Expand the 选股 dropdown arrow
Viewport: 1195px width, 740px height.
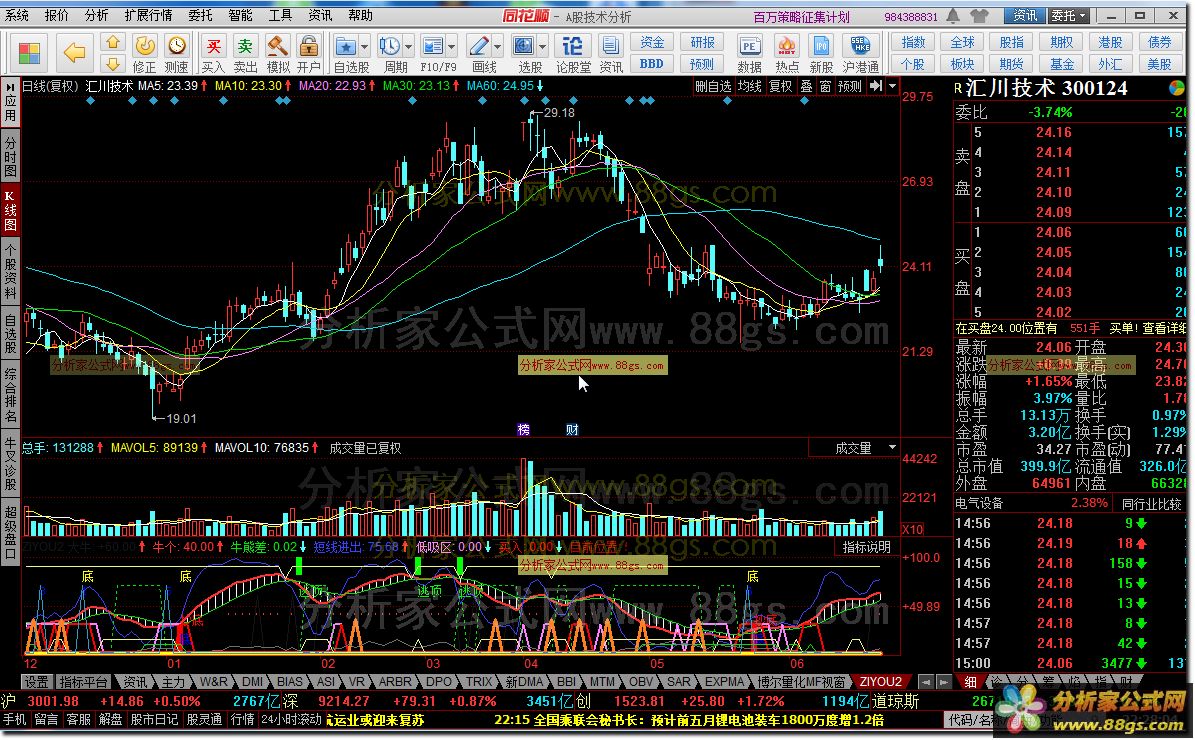point(543,46)
